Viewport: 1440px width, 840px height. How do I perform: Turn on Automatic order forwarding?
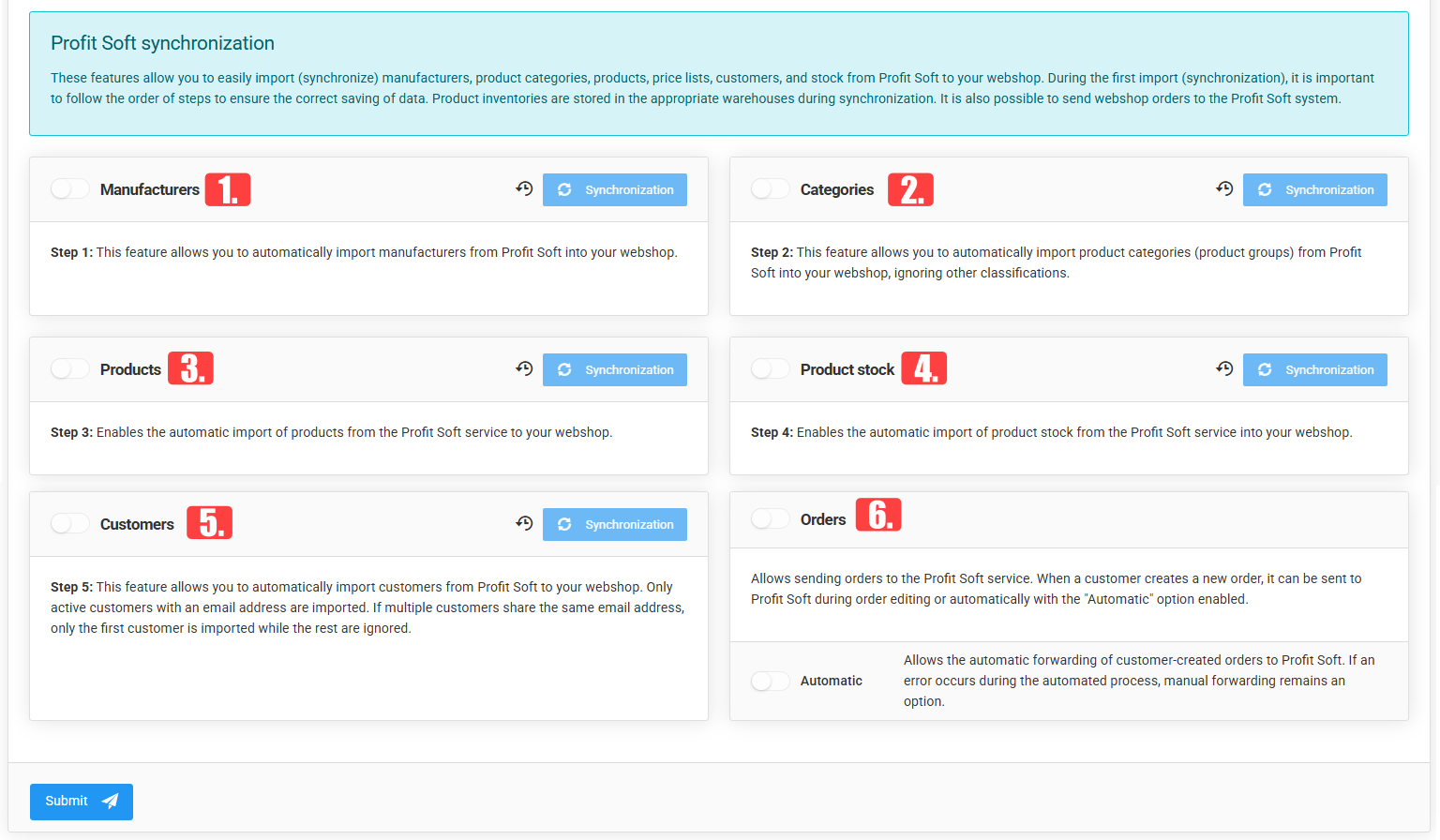tap(771, 681)
